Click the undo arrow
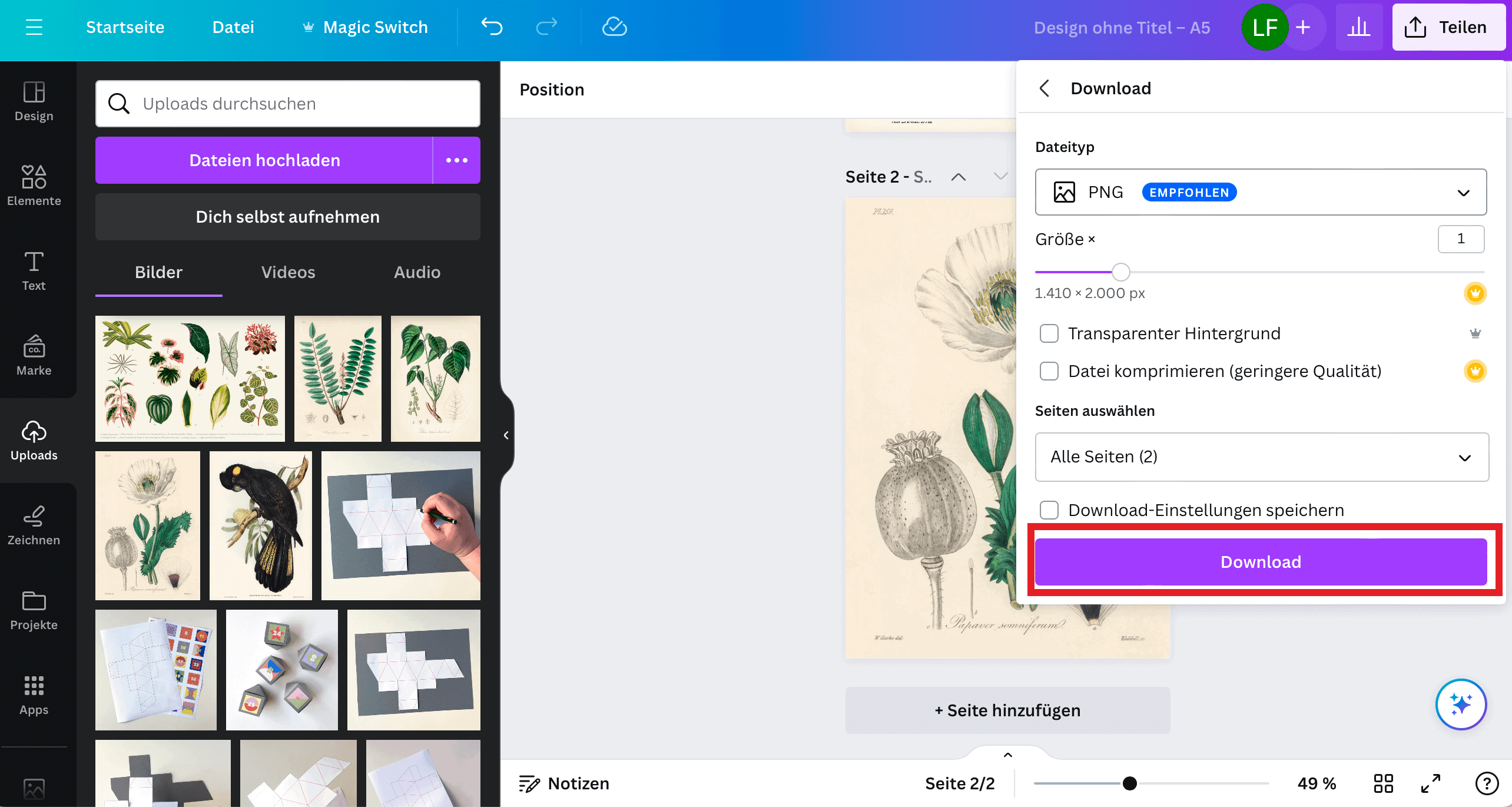The image size is (1512, 807). click(492, 27)
